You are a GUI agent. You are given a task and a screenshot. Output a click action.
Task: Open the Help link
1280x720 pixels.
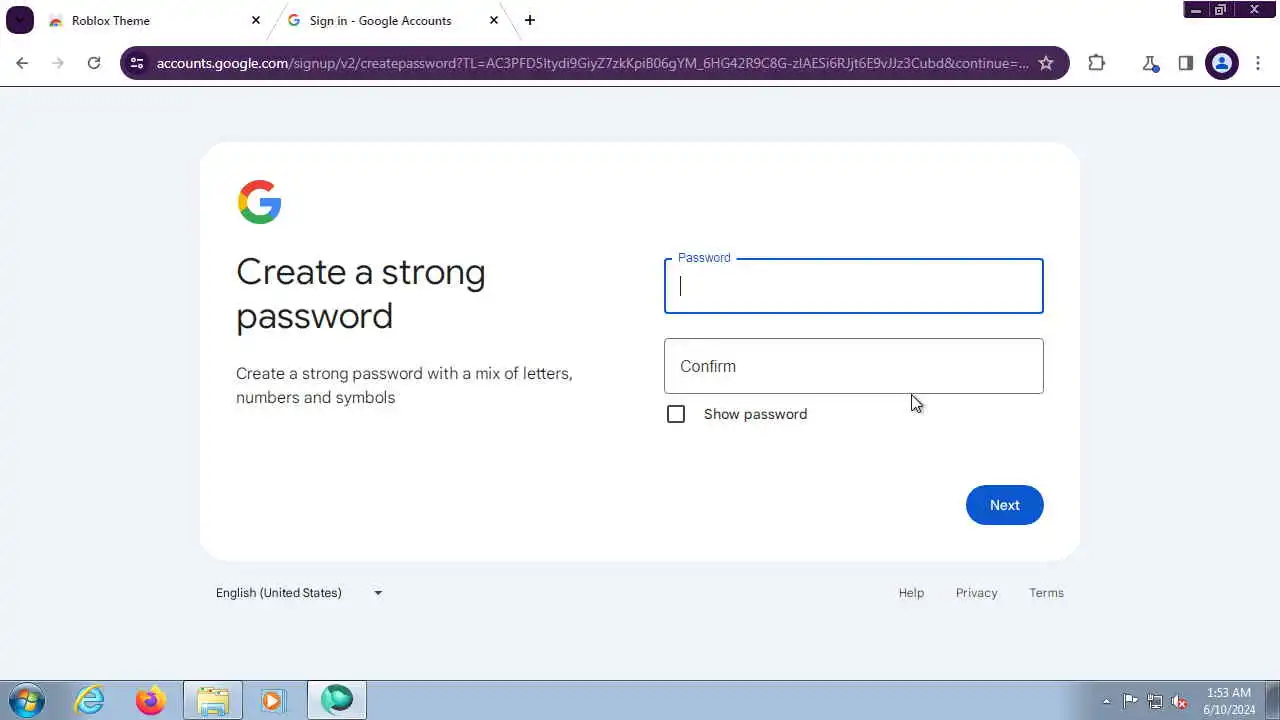click(911, 593)
